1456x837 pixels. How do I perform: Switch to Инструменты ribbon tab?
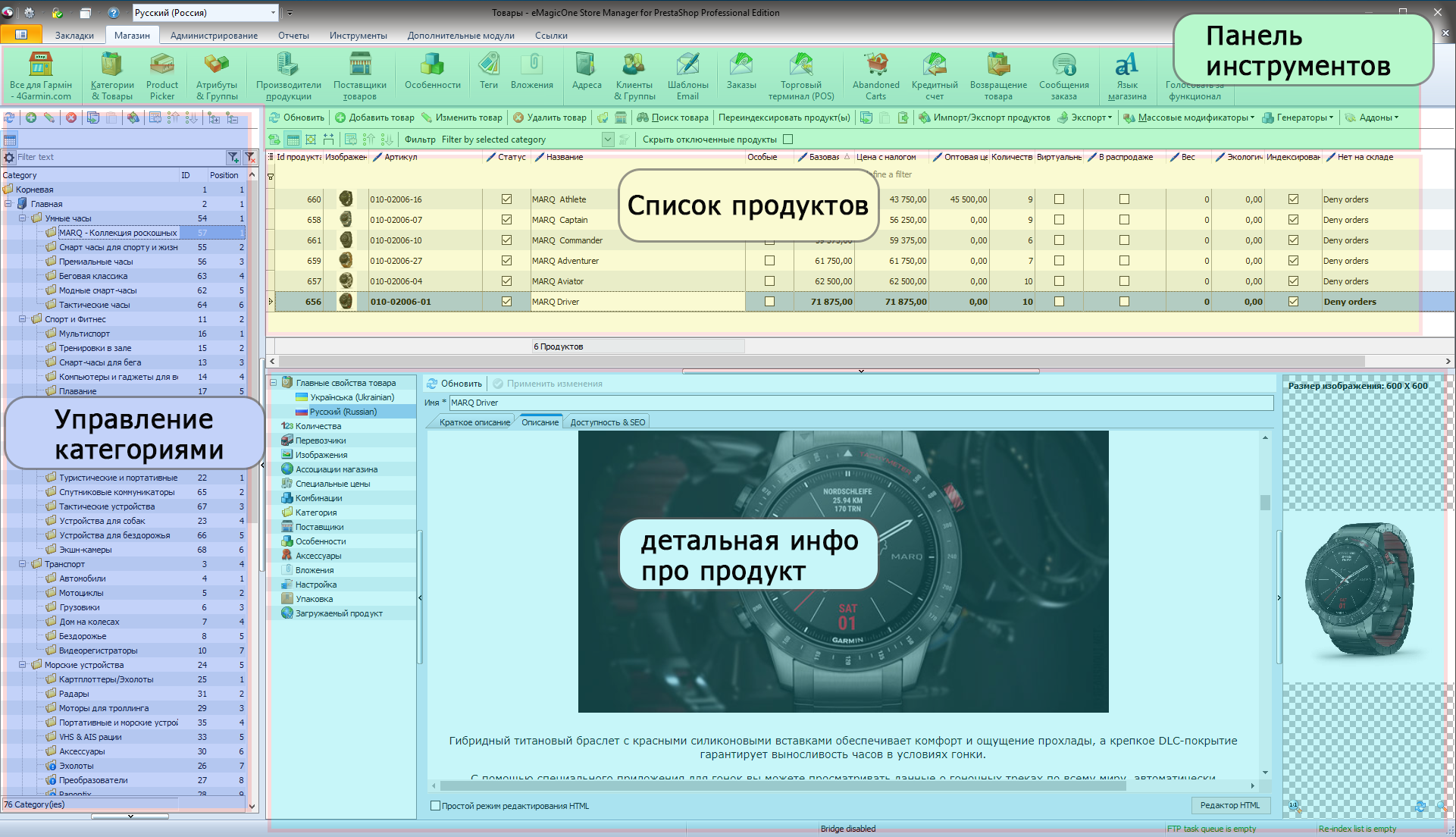point(358,36)
